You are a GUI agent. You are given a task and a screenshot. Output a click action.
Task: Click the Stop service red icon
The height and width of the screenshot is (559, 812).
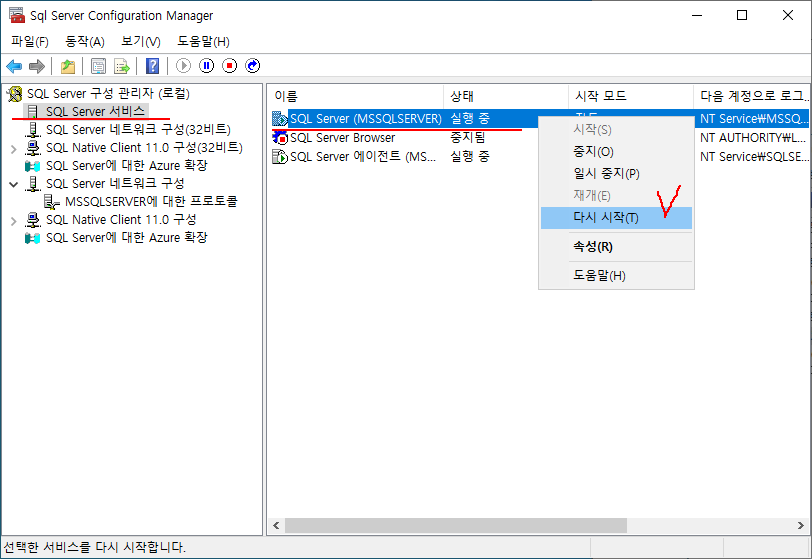[229, 66]
